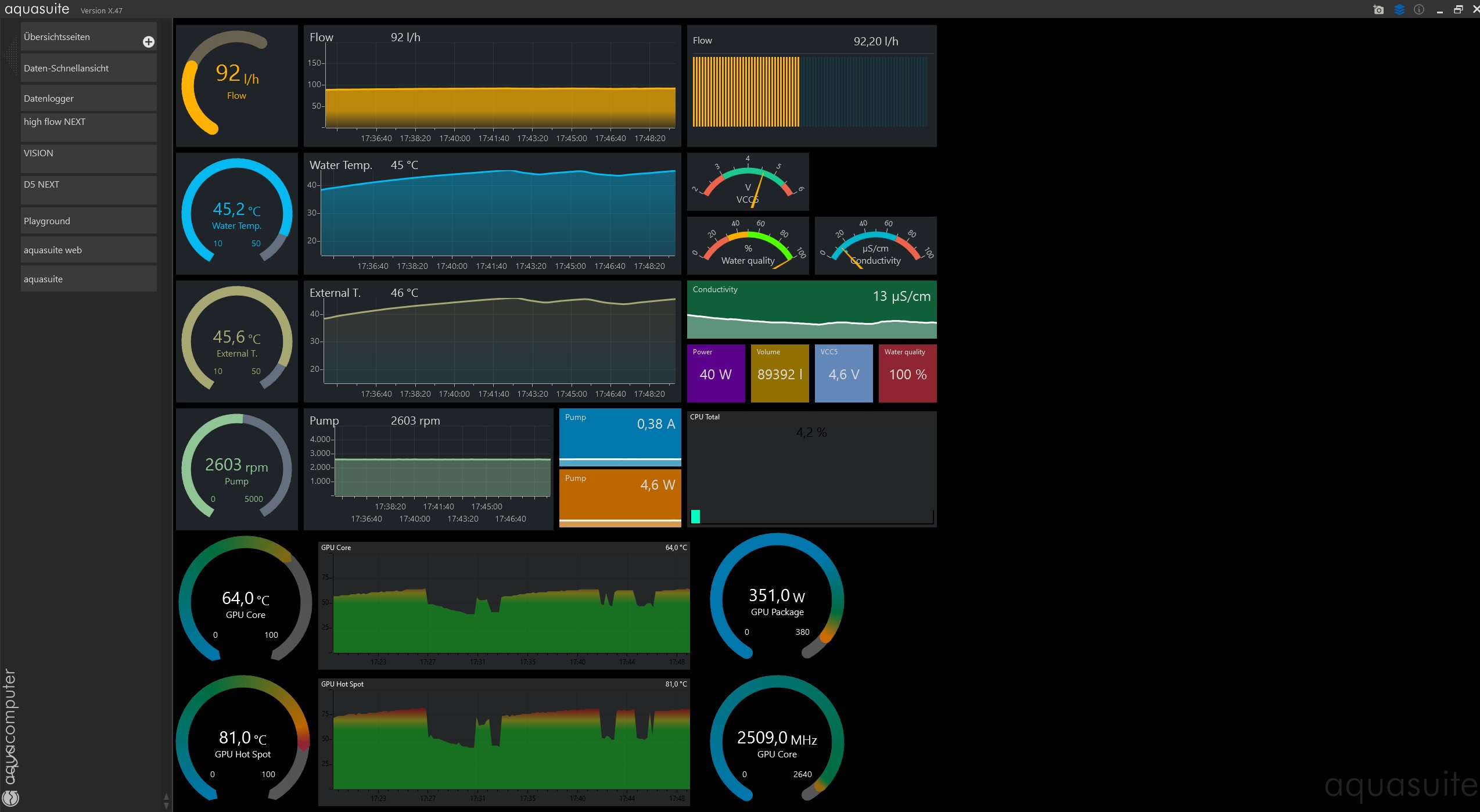1480x812 pixels.
Task: Click the GPU Hot Spot temperature chart
Action: click(x=504, y=742)
